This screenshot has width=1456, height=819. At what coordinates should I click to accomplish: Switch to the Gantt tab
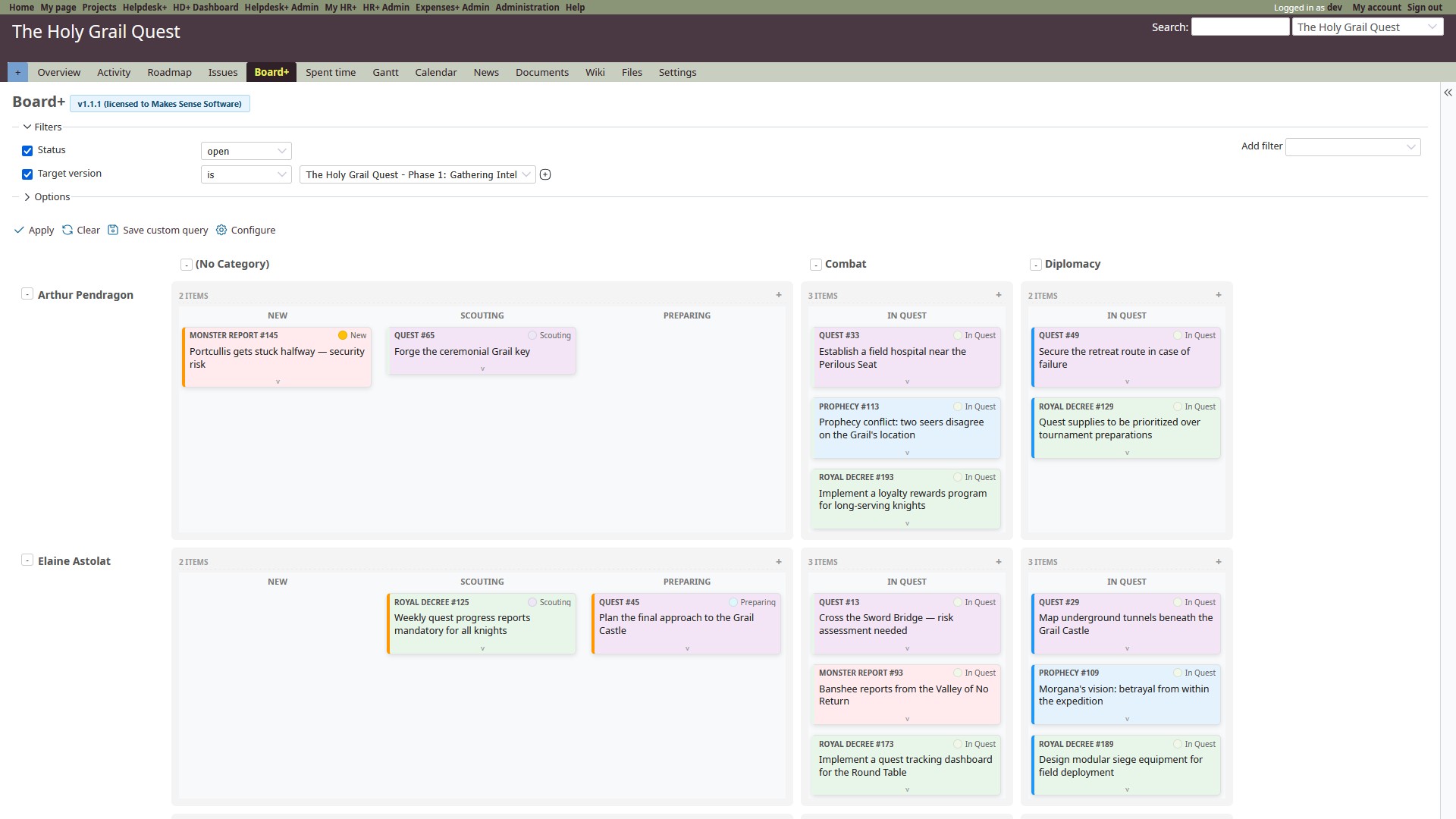click(385, 72)
